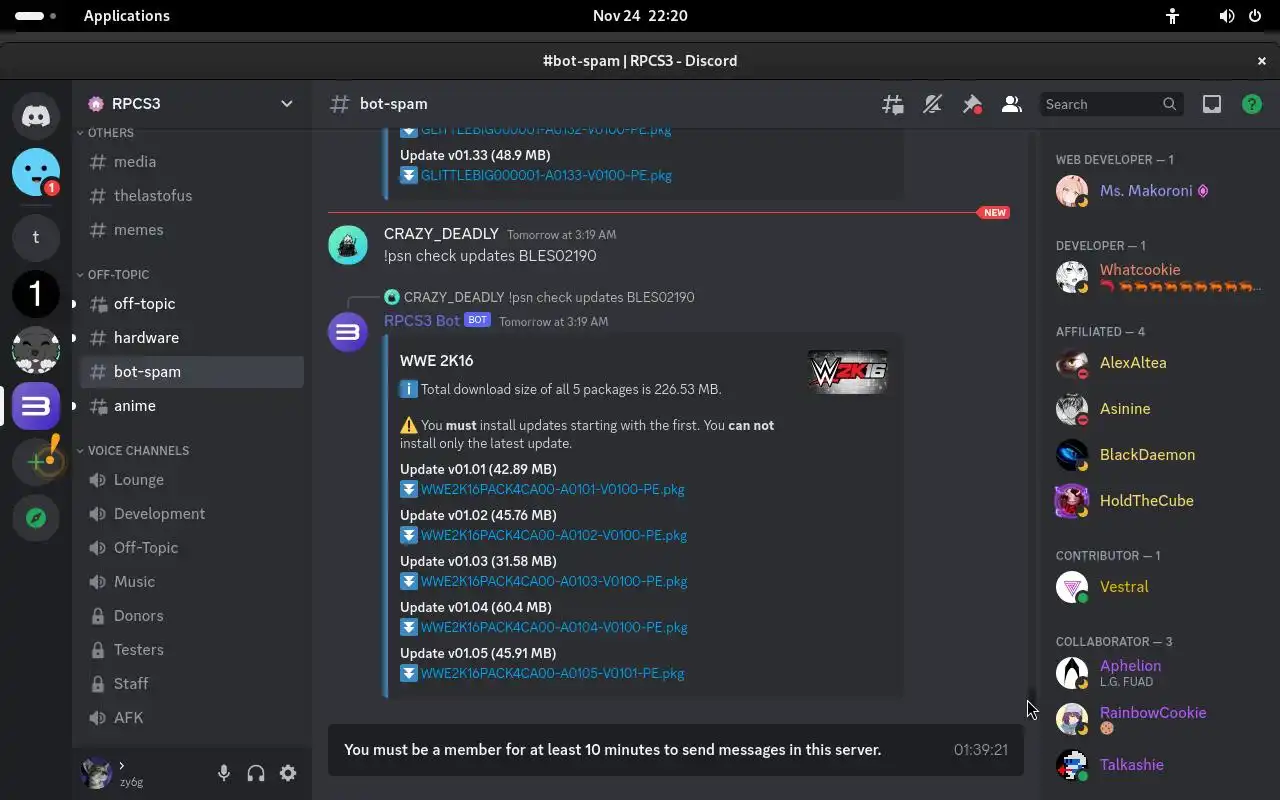Open the thelastofus channel
1280x800 pixels.
tap(191, 196)
